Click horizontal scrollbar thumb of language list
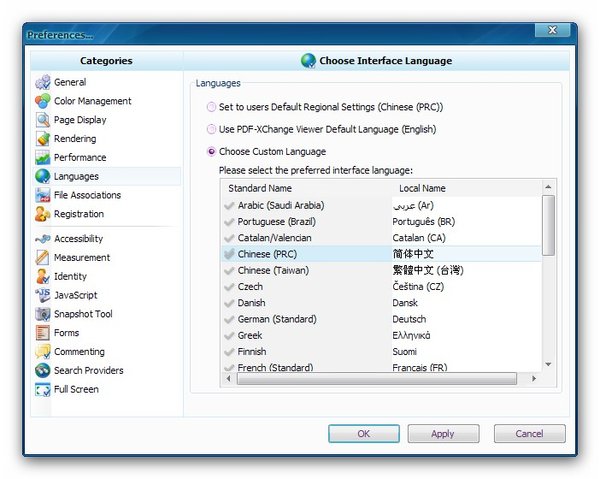600x479 pixels. pos(377,379)
